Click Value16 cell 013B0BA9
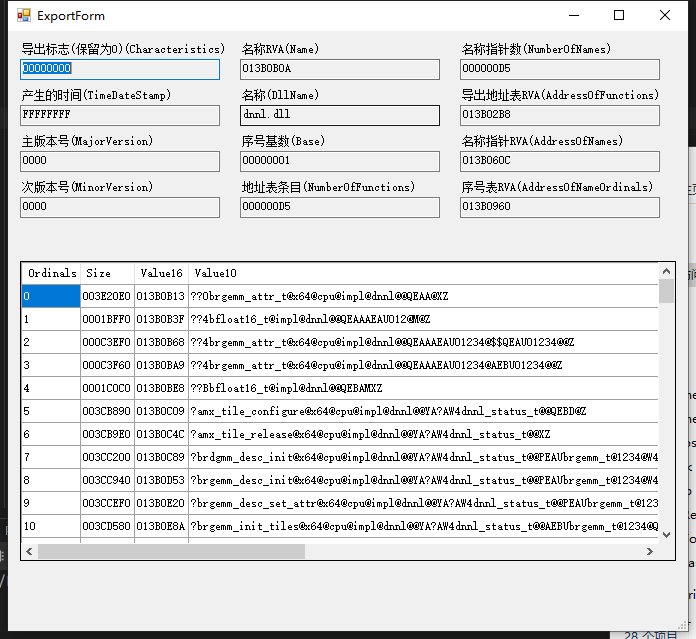The width and height of the screenshot is (696, 639). click(162, 365)
